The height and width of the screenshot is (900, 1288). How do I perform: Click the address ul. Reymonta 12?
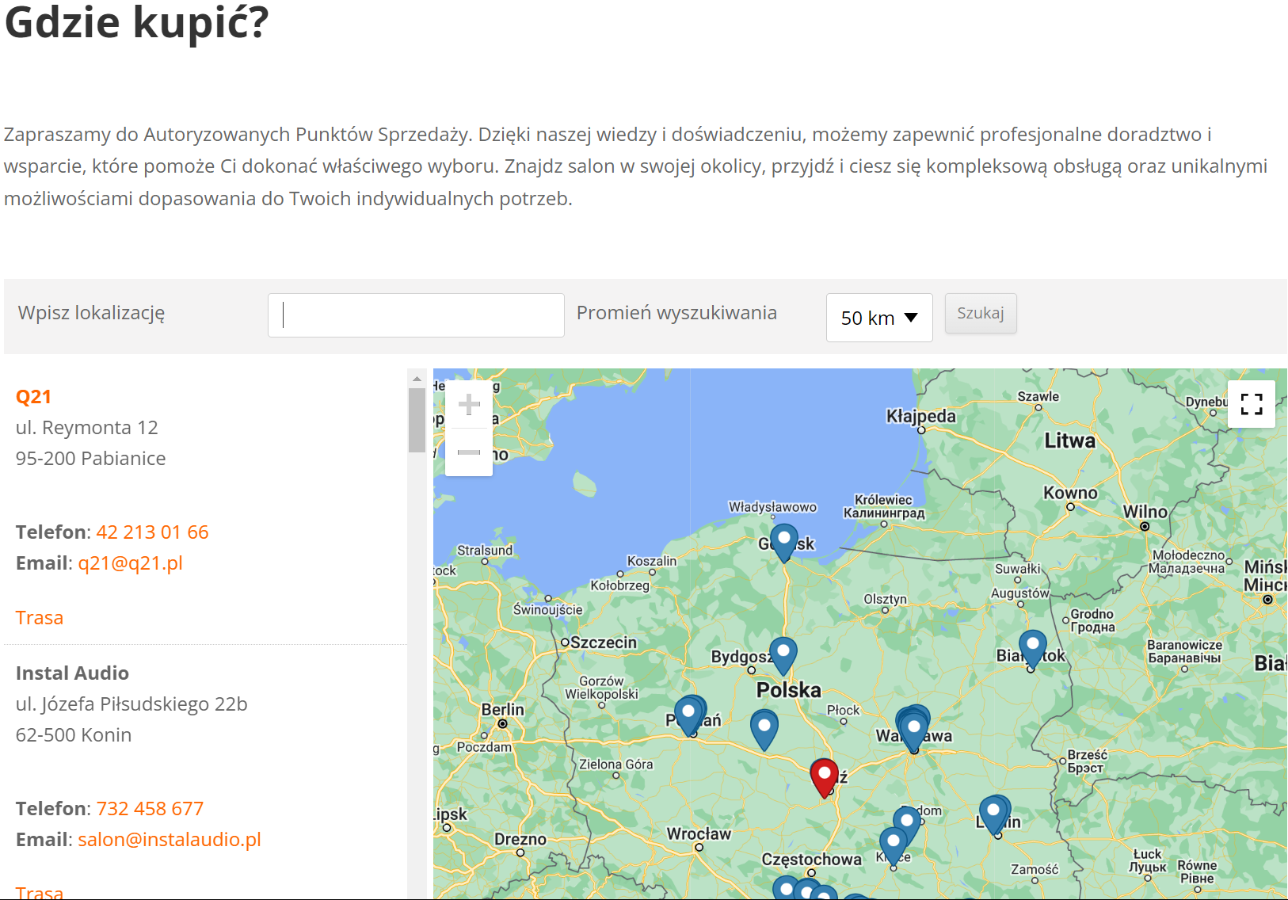87,428
